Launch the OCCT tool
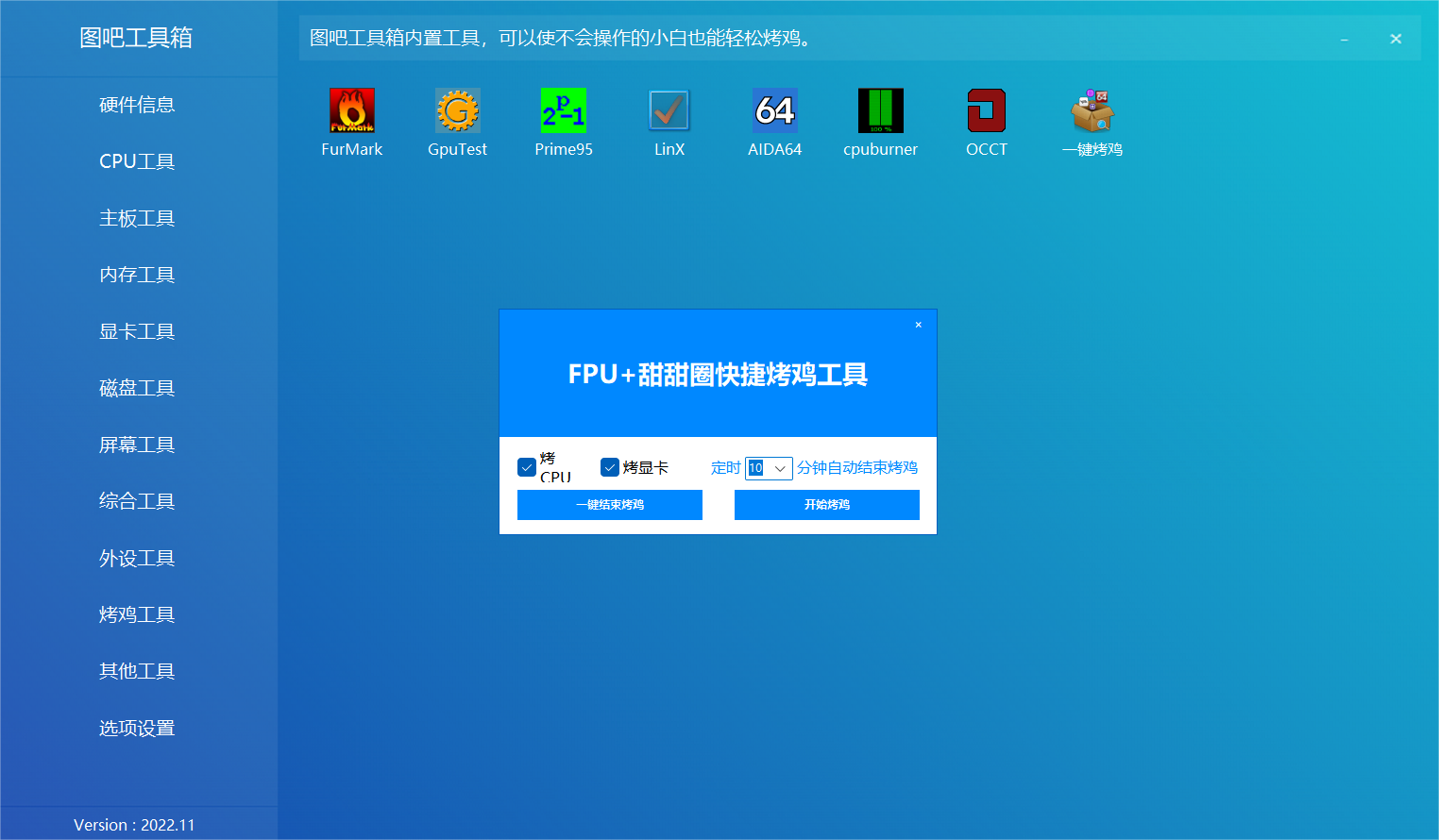 coord(986,111)
